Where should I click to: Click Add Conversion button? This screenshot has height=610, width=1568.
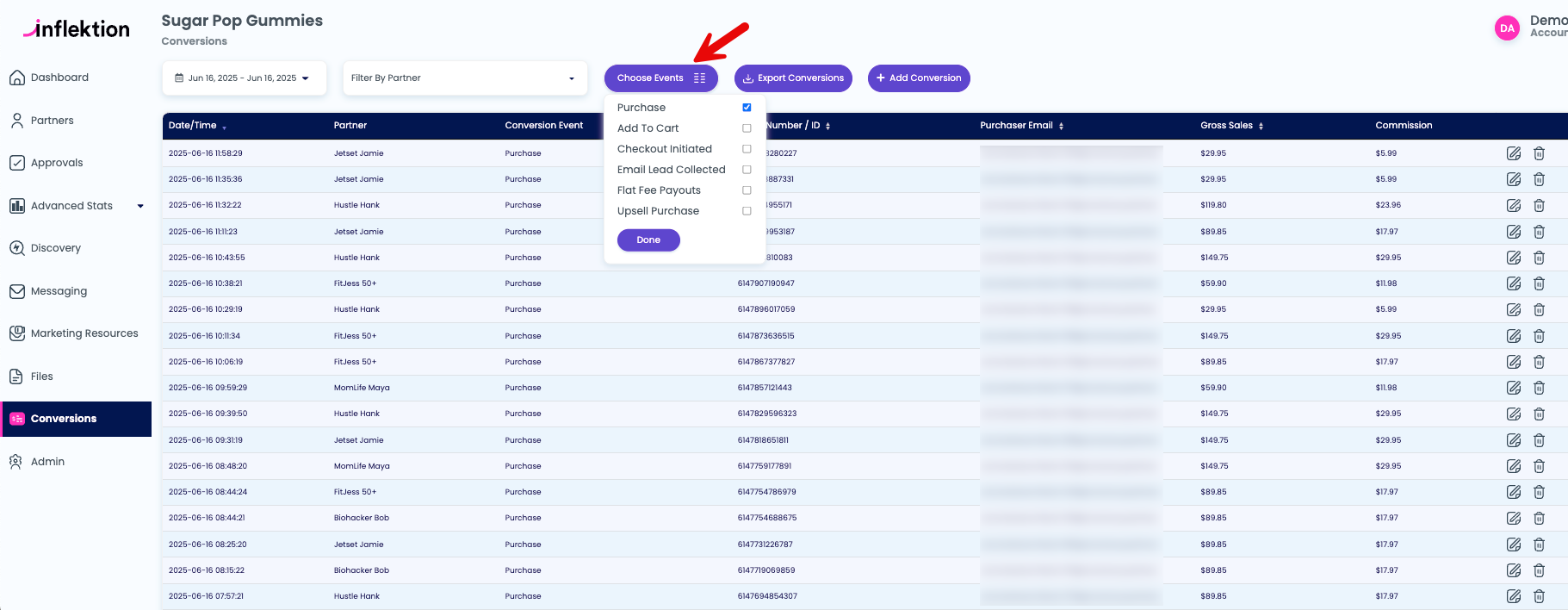(x=919, y=78)
